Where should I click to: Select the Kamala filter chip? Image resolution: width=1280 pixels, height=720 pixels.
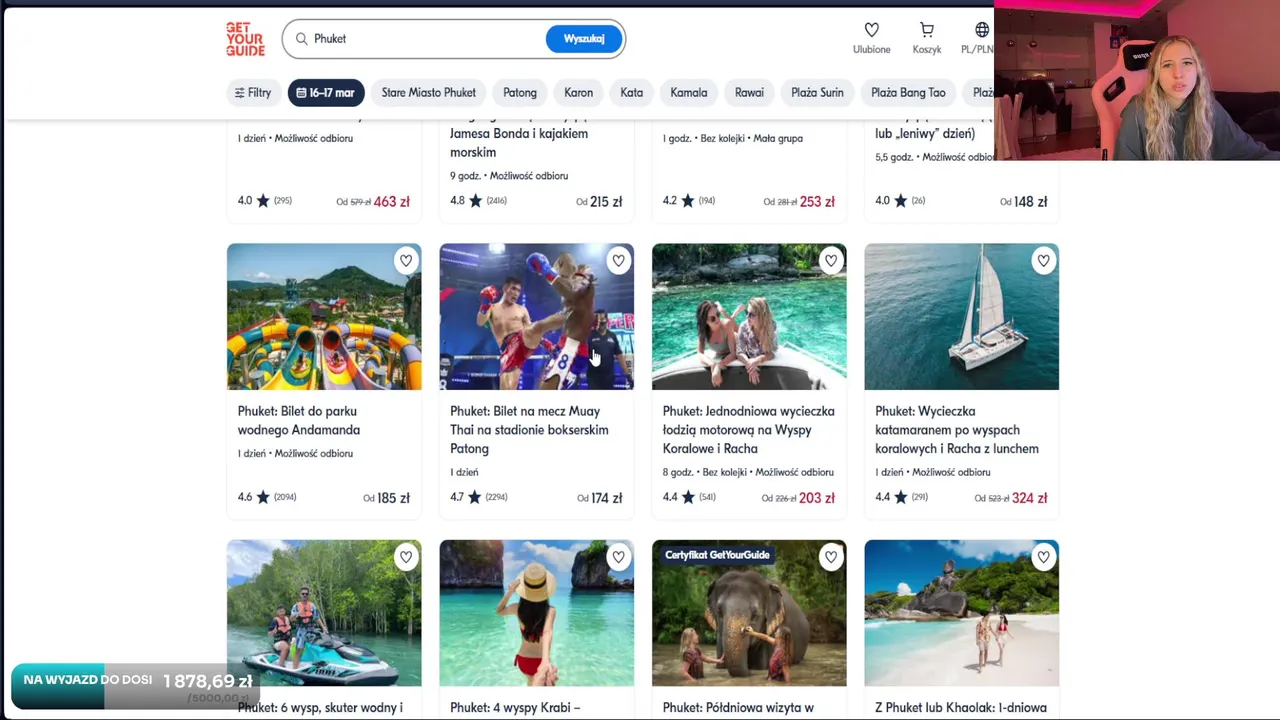click(688, 93)
